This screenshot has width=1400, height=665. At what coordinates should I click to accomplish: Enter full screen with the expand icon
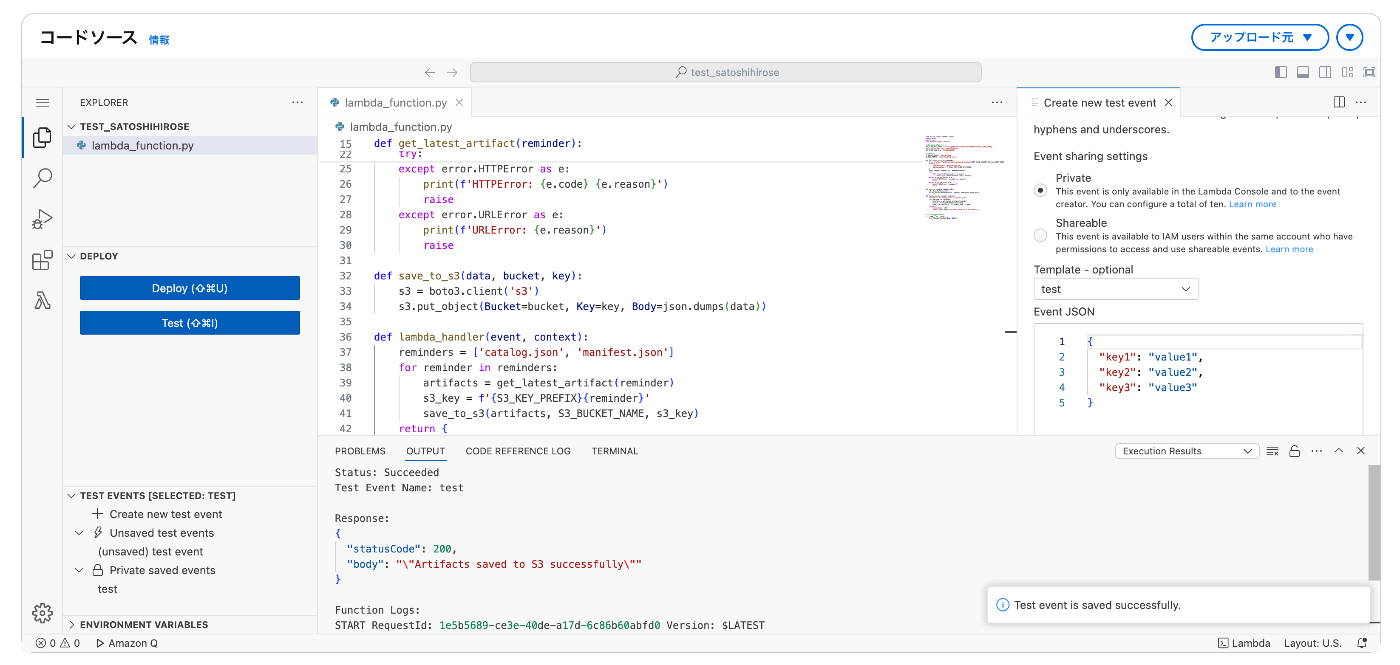pyautogui.click(x=1368, y=72)
